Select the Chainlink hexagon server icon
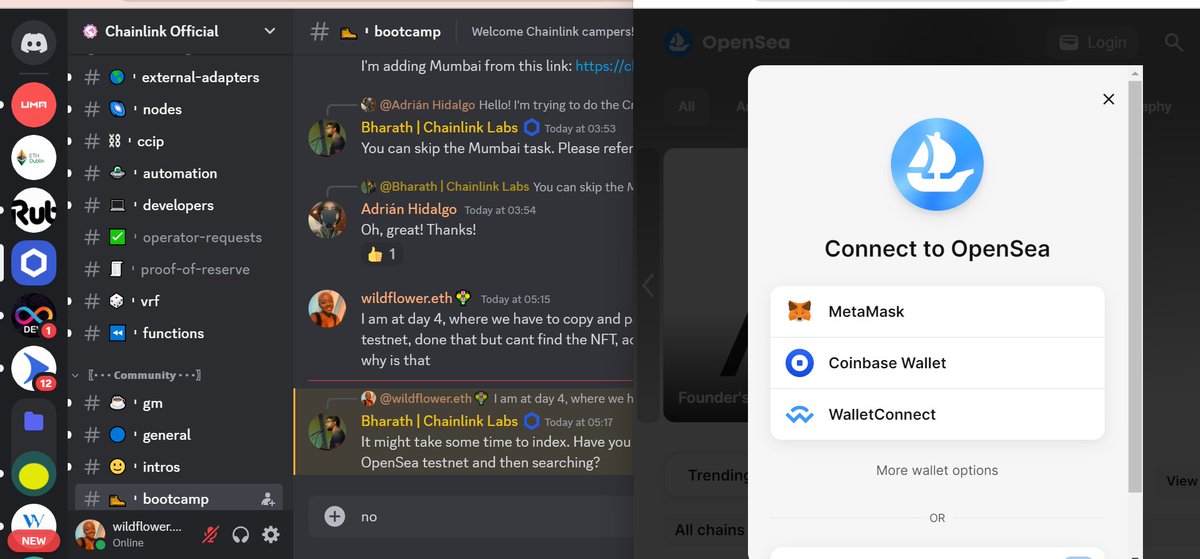 coord(34,263)
